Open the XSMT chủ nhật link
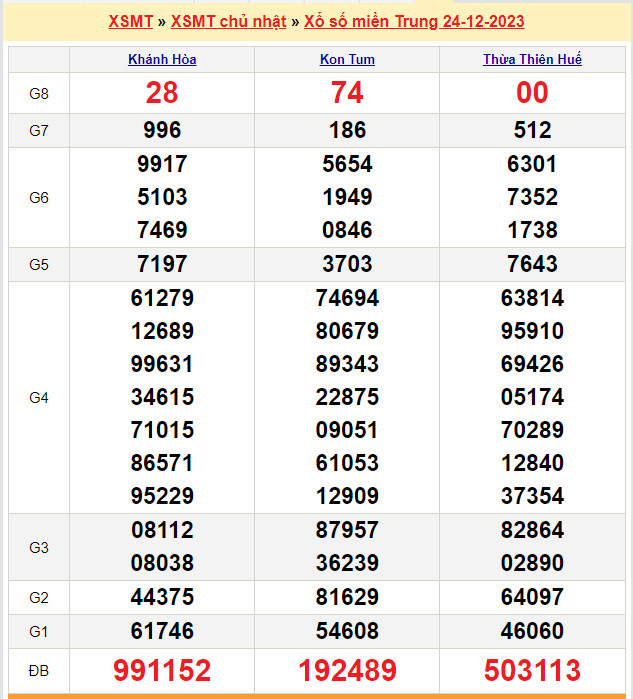 click(x=228, y=22)
